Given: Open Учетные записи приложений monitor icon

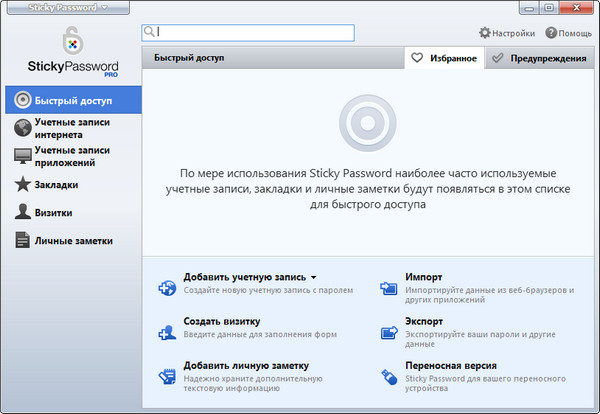Looking at the screenshot, I should pyautogui.click(x=22, y=156).
